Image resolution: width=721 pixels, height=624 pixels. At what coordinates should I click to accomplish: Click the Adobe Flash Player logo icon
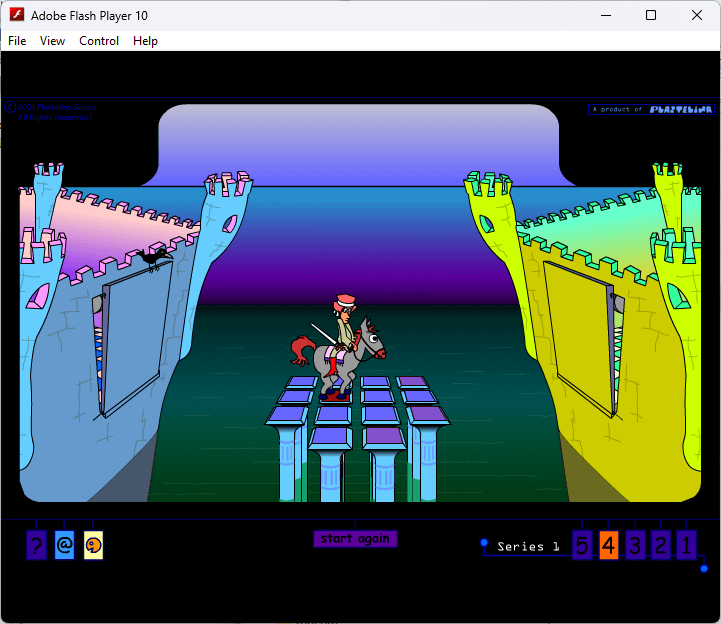click(17, 15)
